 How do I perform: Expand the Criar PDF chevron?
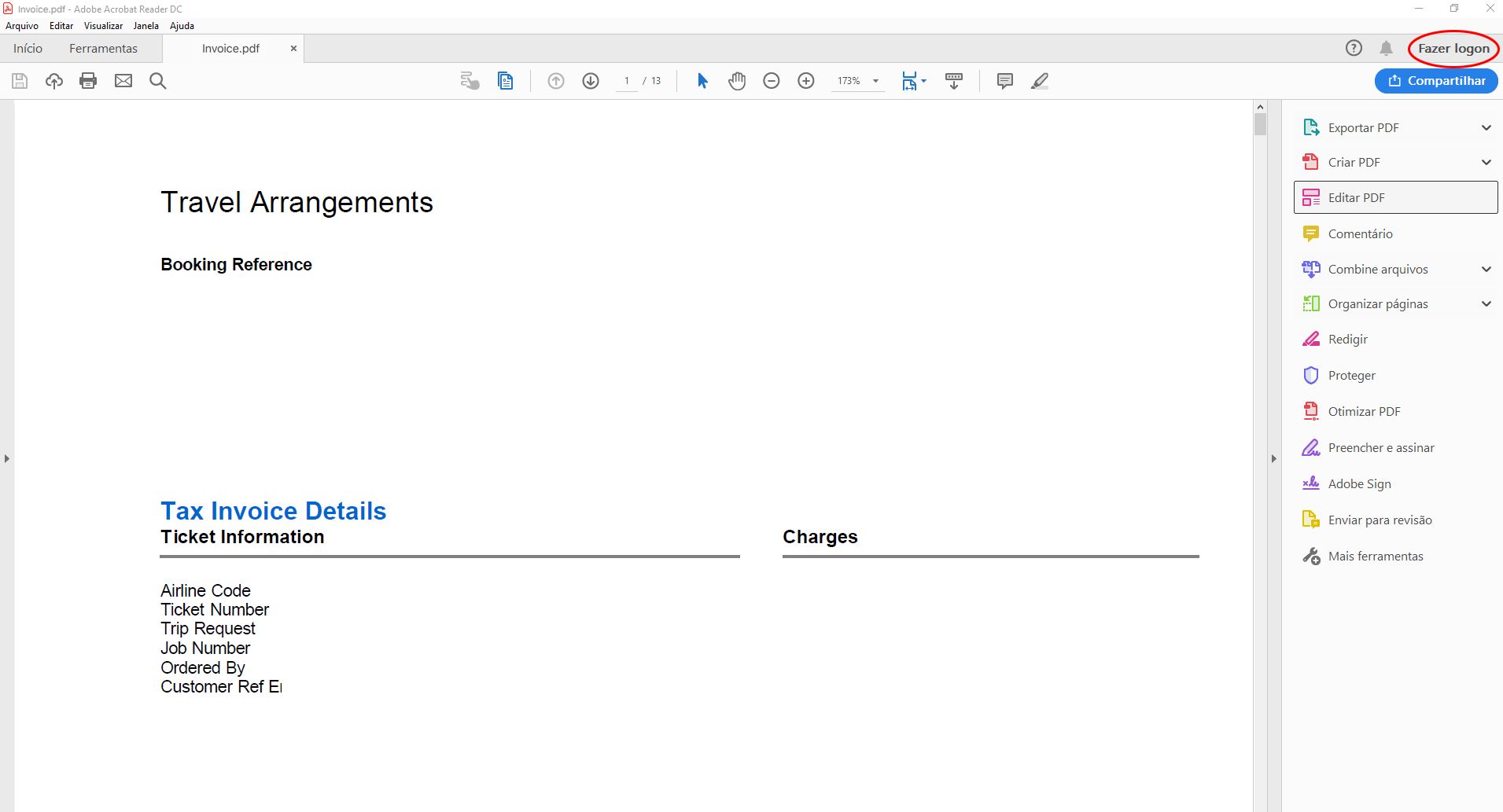1486,162
